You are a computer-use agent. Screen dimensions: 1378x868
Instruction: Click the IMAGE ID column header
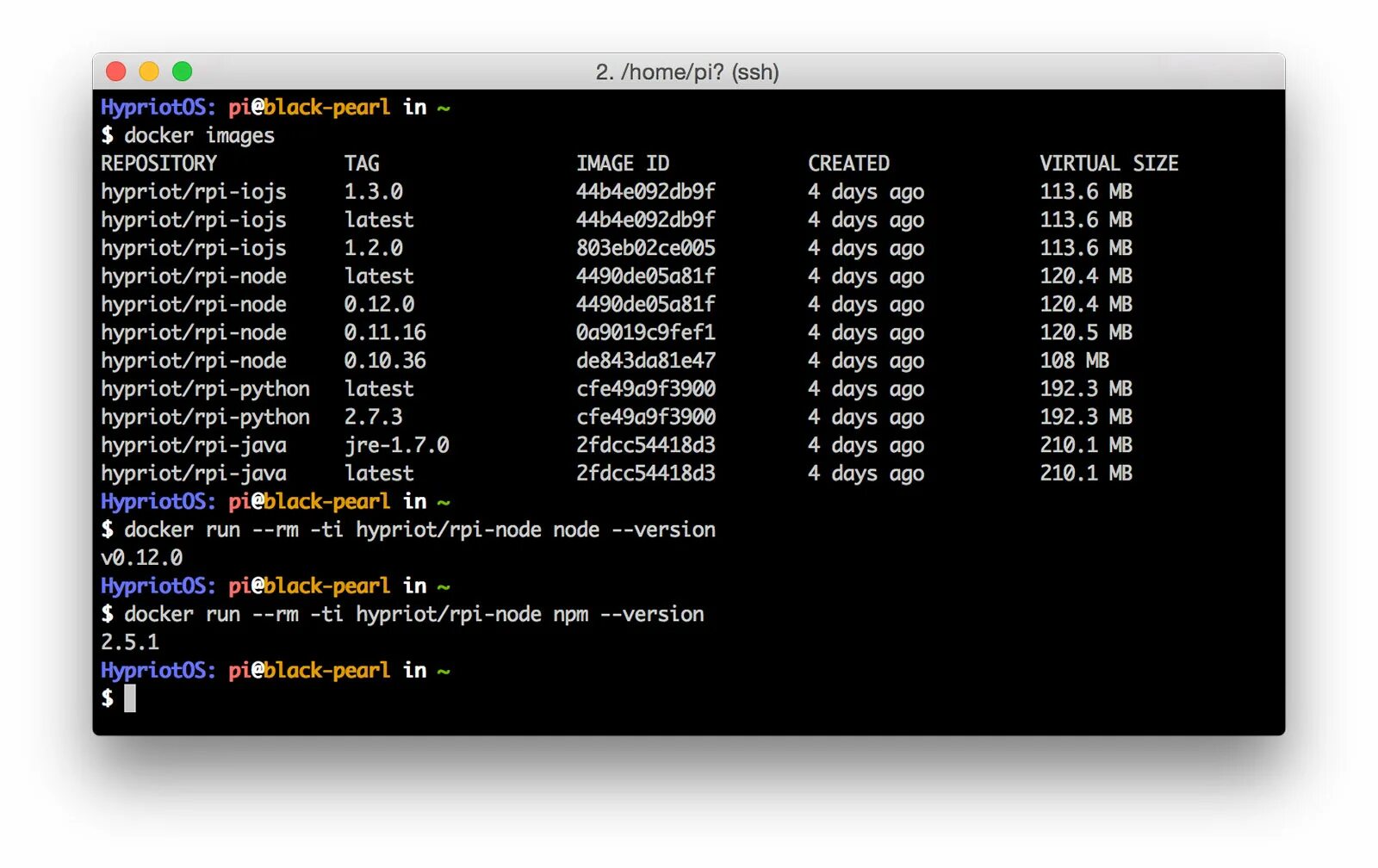(623, 164)
